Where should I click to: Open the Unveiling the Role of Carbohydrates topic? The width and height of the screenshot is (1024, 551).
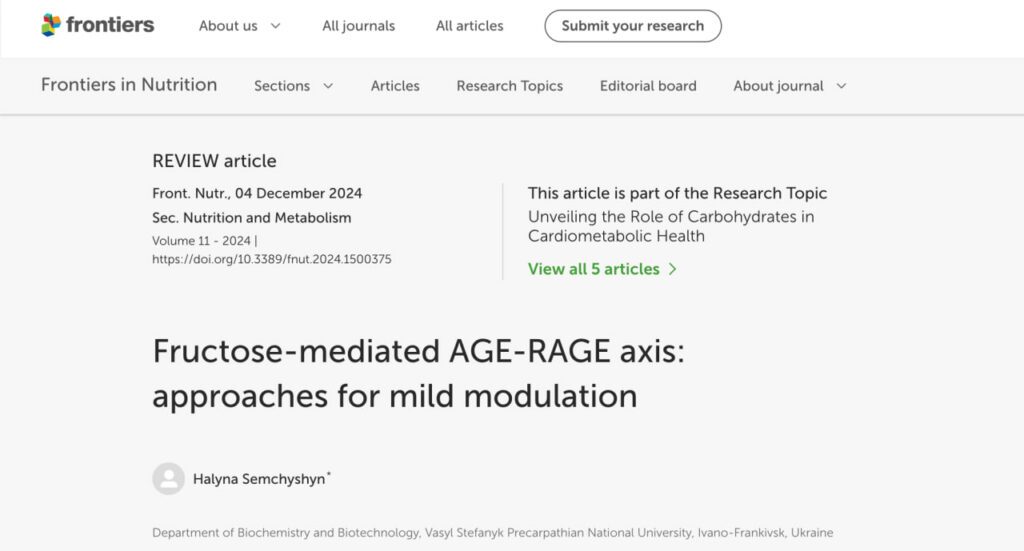(x=670, y=227)
